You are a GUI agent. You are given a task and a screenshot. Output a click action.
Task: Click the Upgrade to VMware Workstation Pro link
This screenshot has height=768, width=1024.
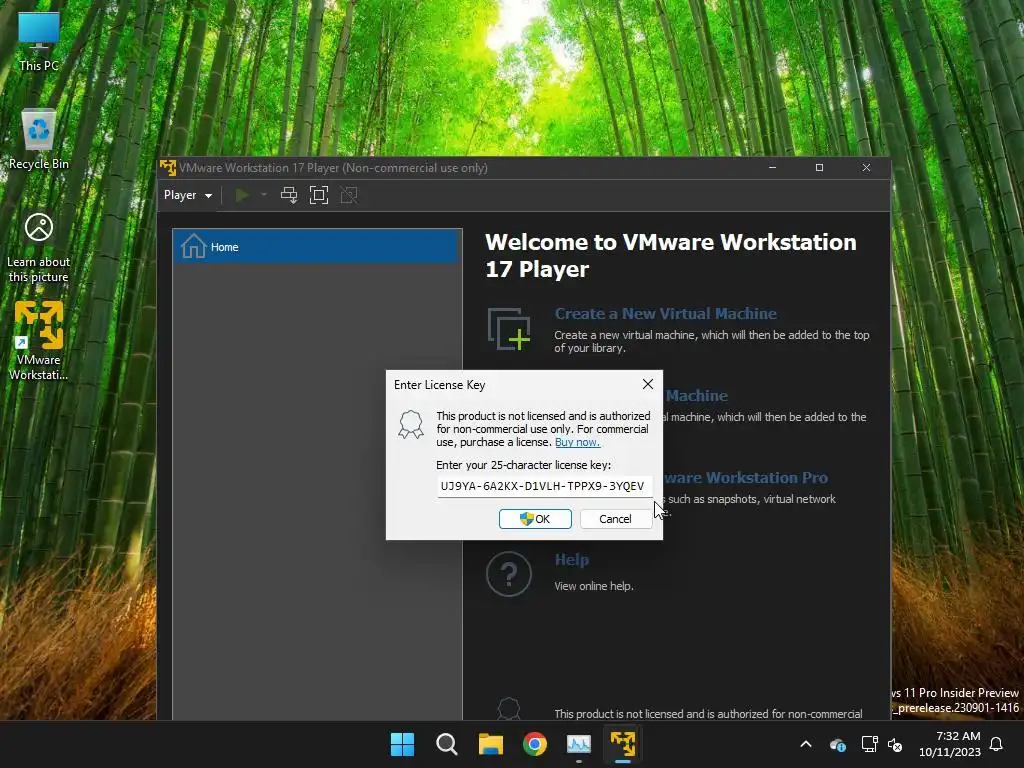point(745,477)
